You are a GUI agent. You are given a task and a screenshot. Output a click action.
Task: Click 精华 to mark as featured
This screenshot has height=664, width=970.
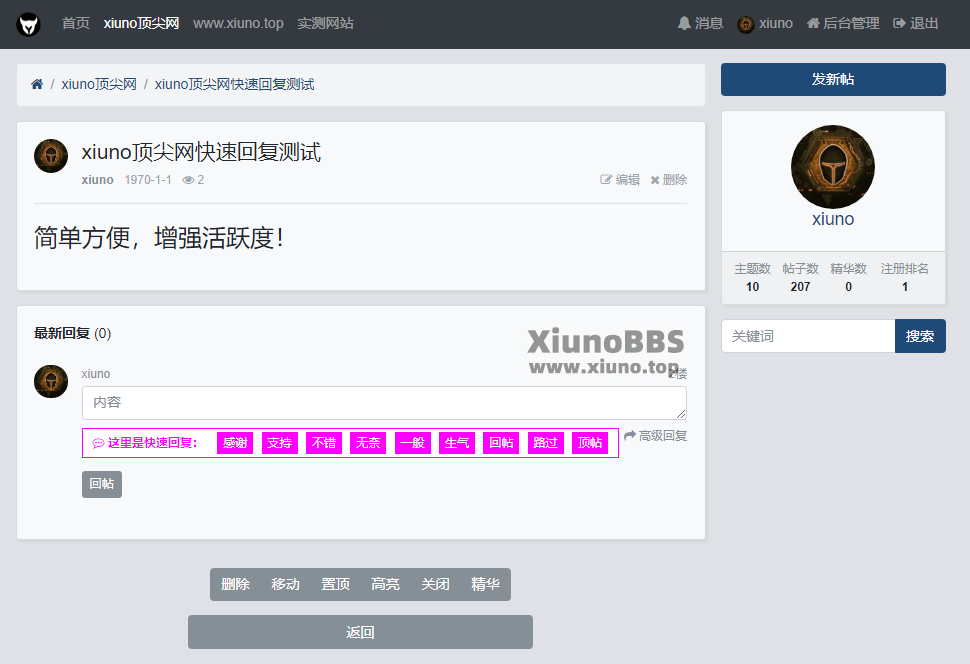[485, 584]
